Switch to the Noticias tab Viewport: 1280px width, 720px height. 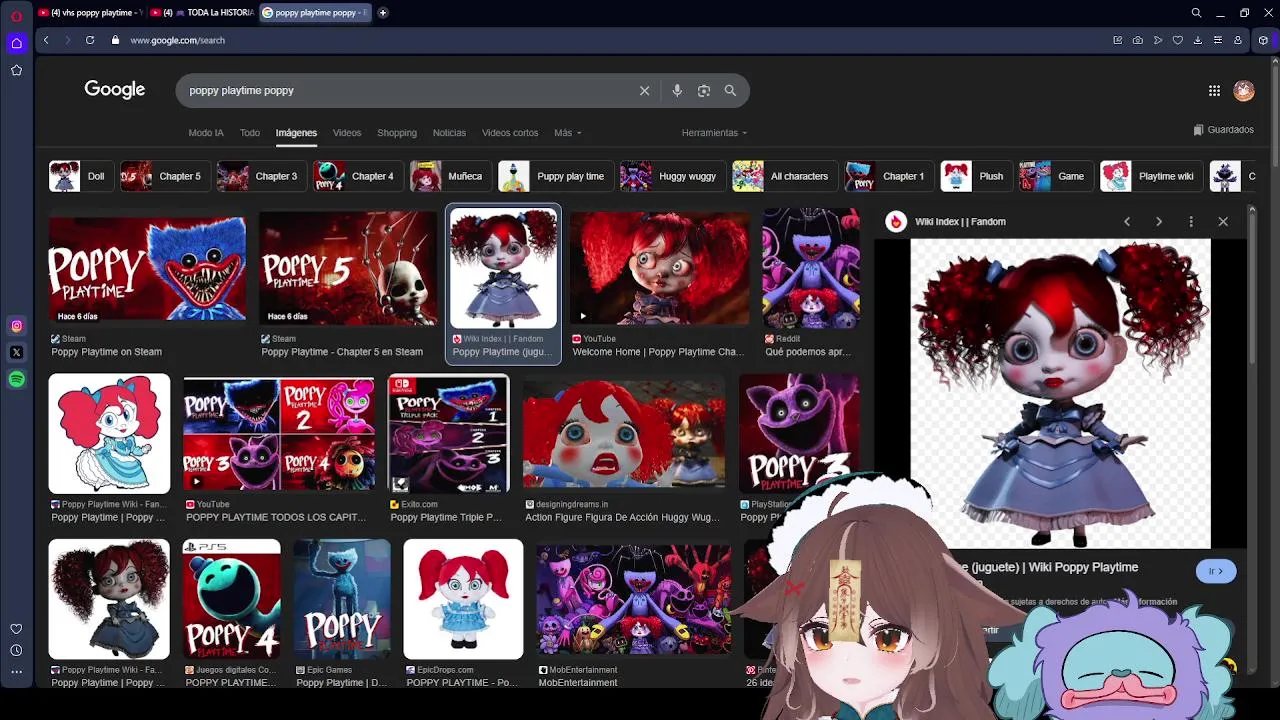[x=449, y=133]
